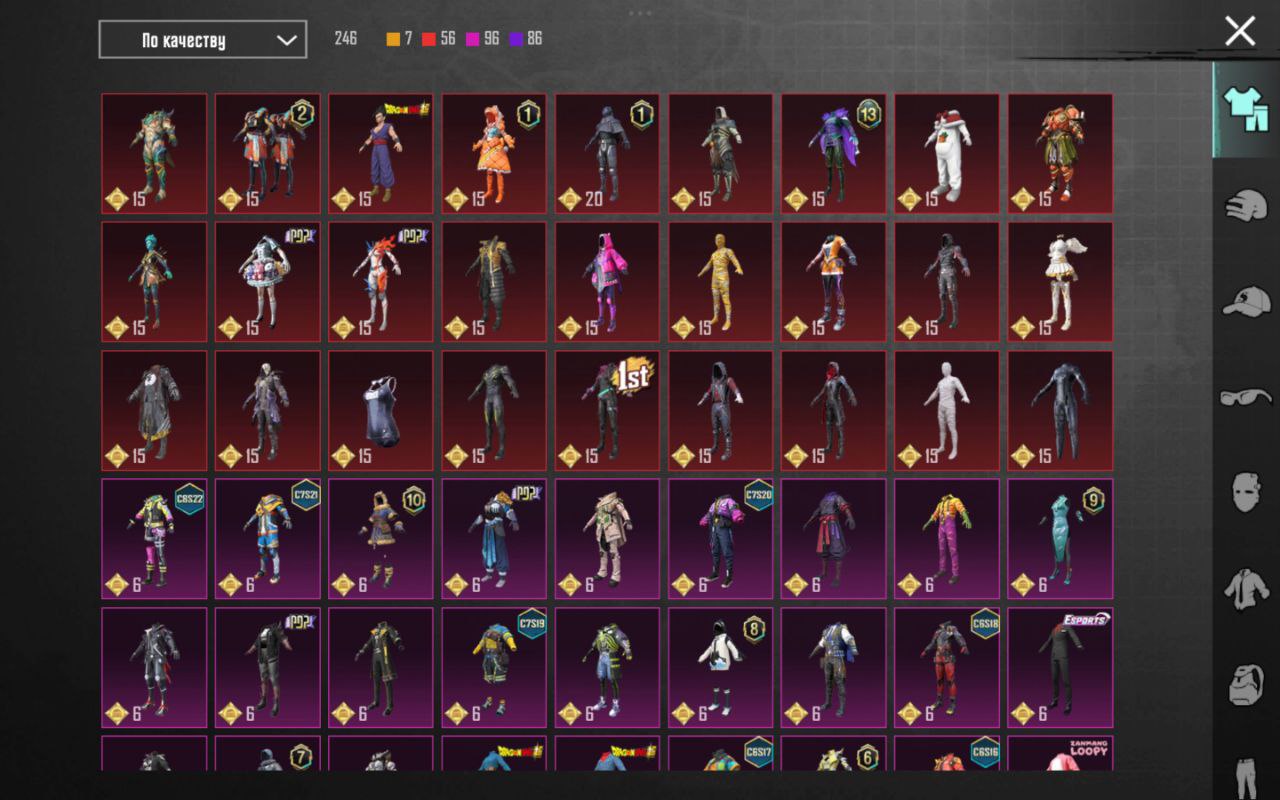Open the face mask category
Image resolution: width=1280 pixels, height=800 pixels.
1246,492
